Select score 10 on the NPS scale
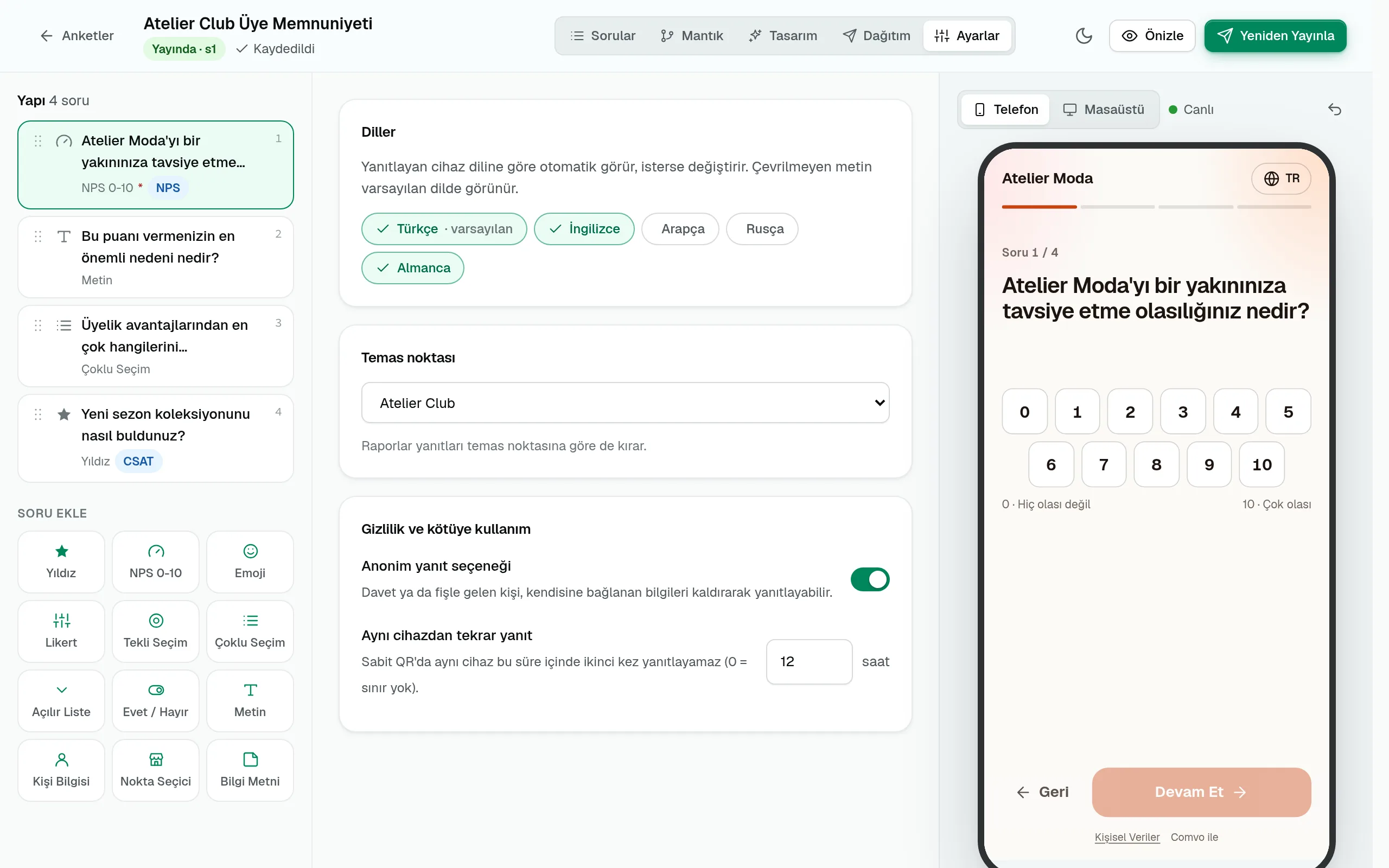 (x=1261, y=464)
